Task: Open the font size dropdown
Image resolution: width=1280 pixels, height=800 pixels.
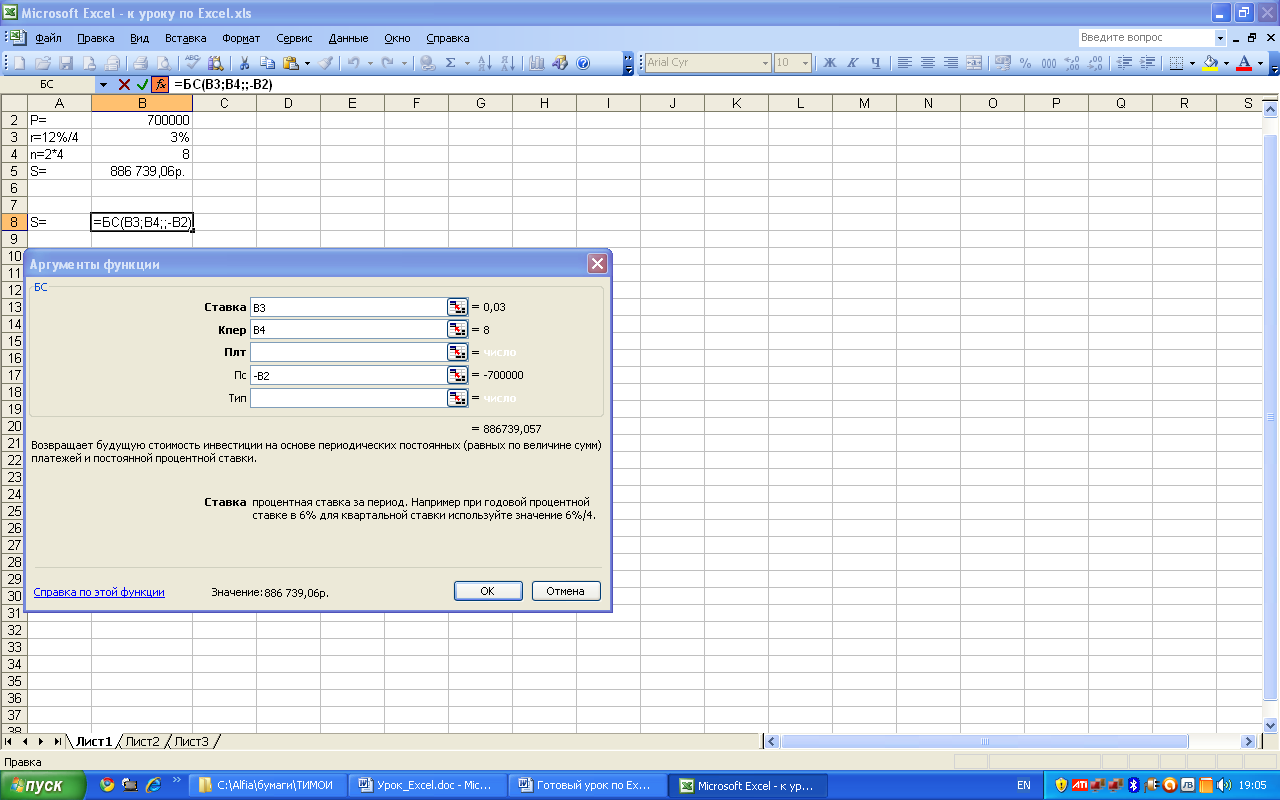Action: pos(806,63)
